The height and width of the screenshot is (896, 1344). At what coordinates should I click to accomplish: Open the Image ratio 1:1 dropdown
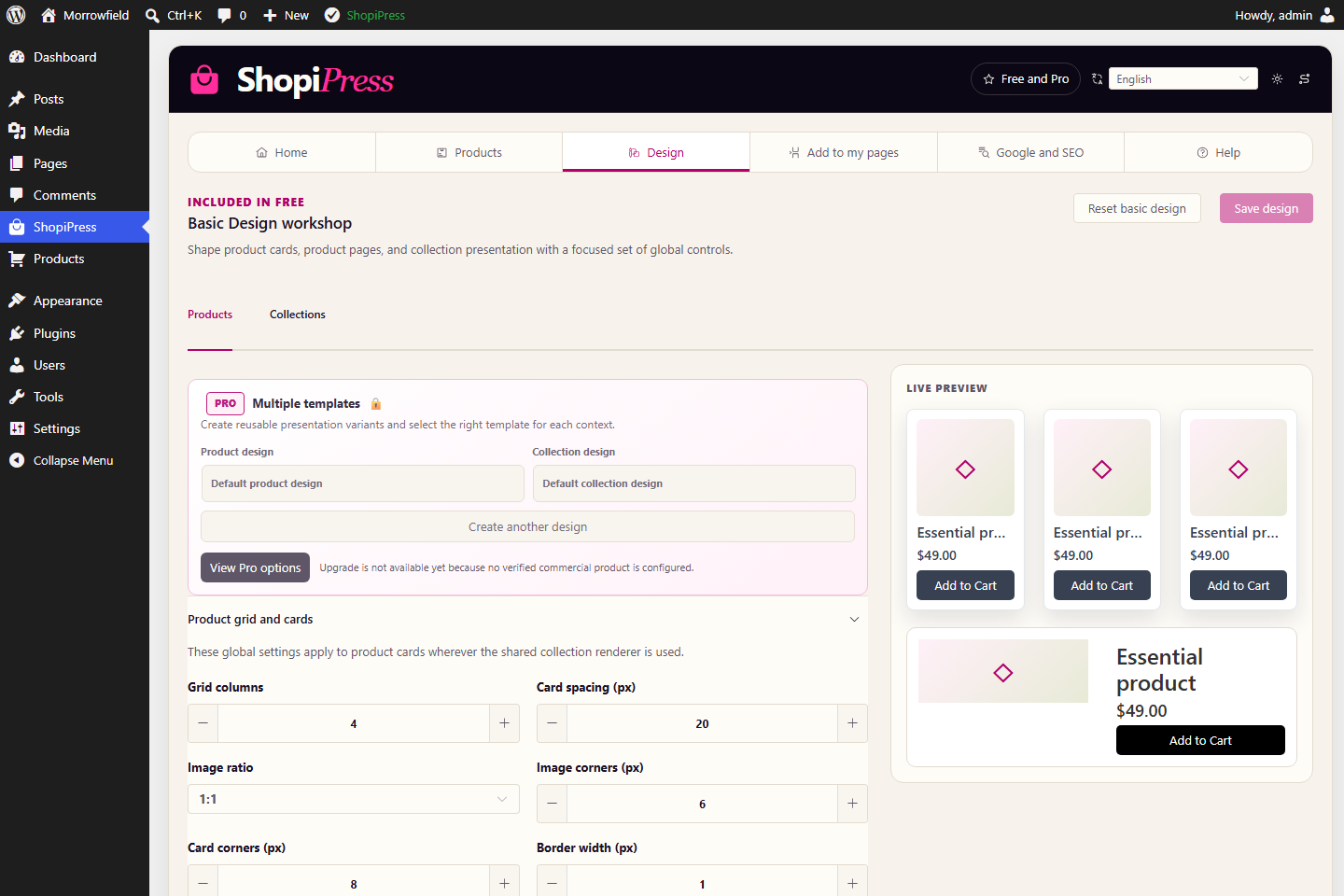click(354, 799)
